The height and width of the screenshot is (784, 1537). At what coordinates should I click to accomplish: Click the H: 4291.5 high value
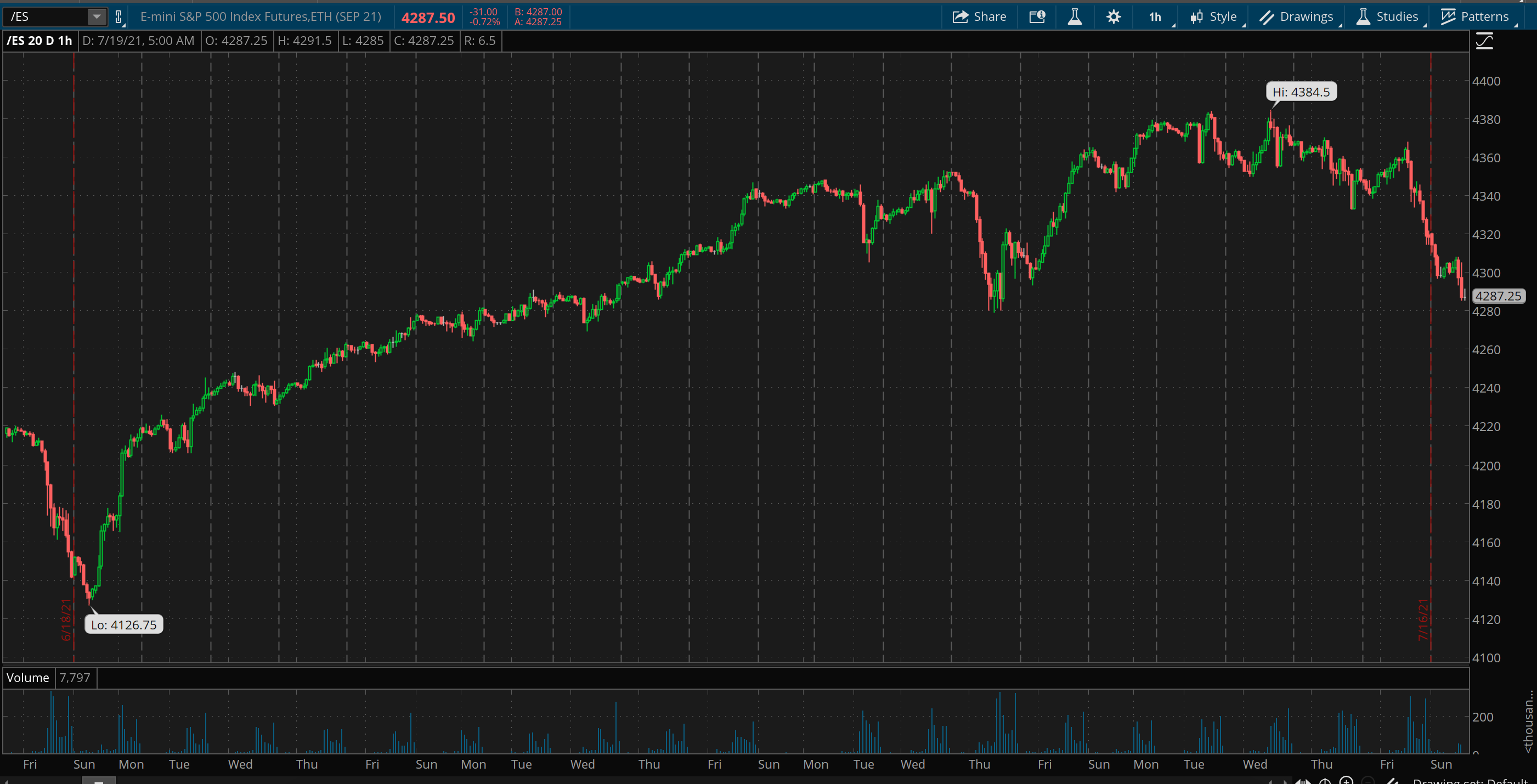pyautogui.click(x=304, y=41)
